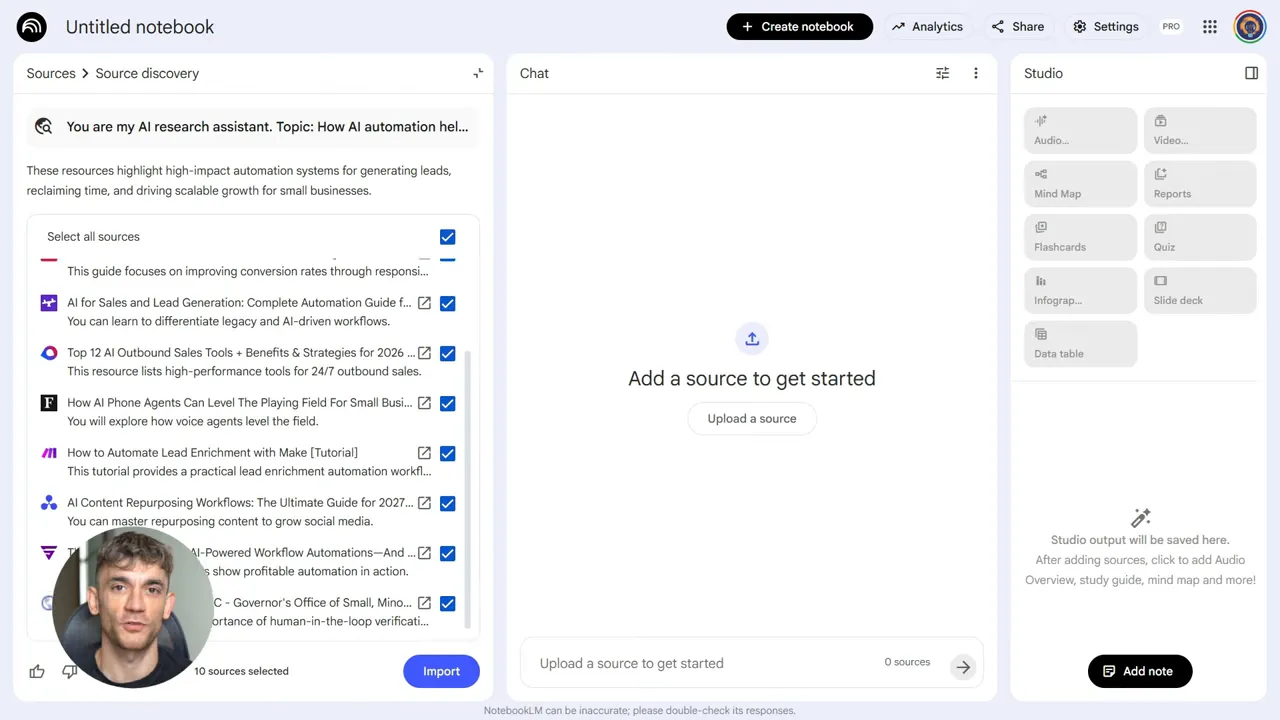Viewport: 1280px width, 720px height.
Task: Give thumbs down to discovered sources
Action: pos(69,671)
